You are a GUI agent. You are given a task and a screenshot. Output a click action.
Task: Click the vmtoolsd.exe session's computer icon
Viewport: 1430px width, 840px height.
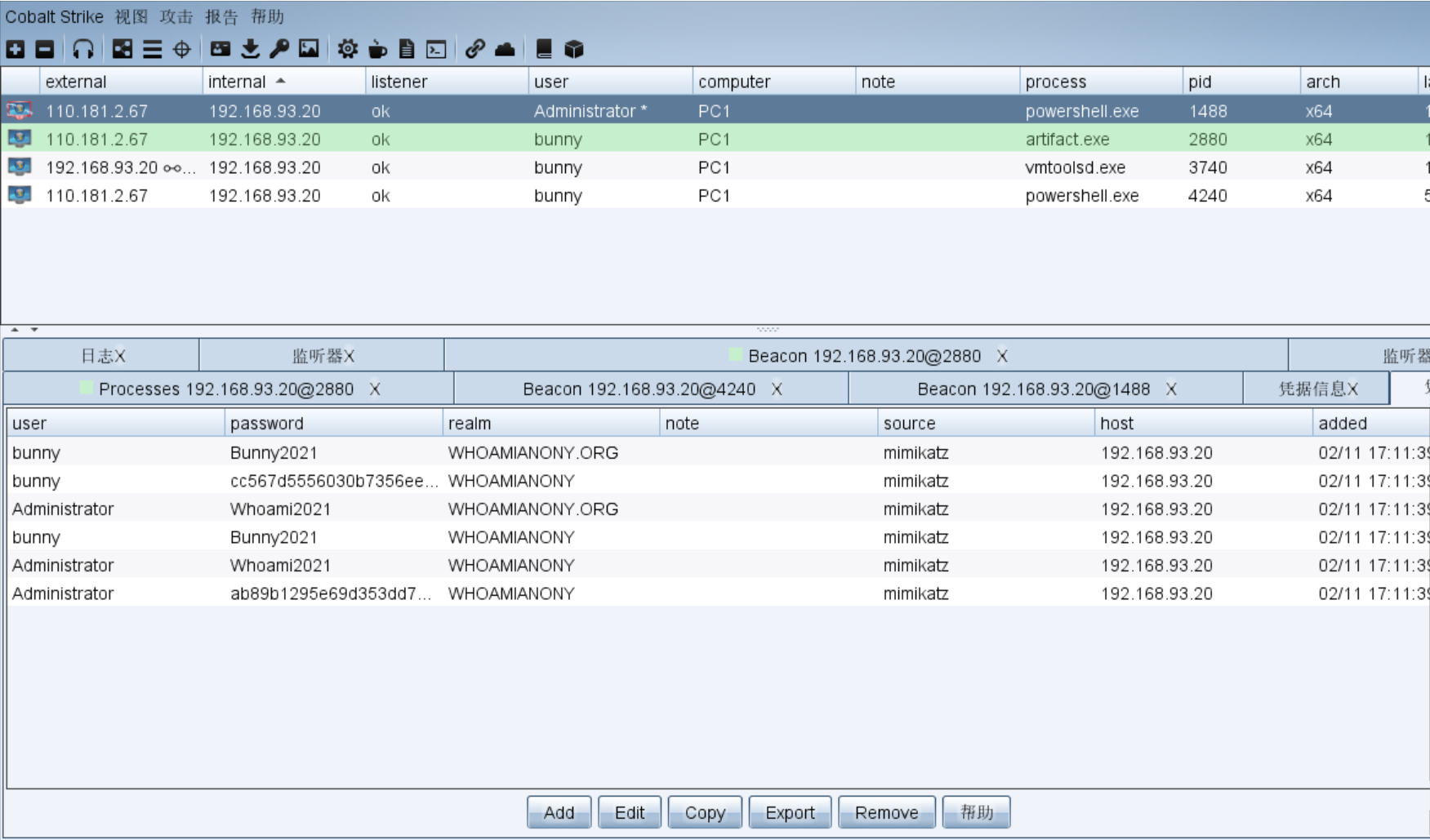[x=20, y=167]
